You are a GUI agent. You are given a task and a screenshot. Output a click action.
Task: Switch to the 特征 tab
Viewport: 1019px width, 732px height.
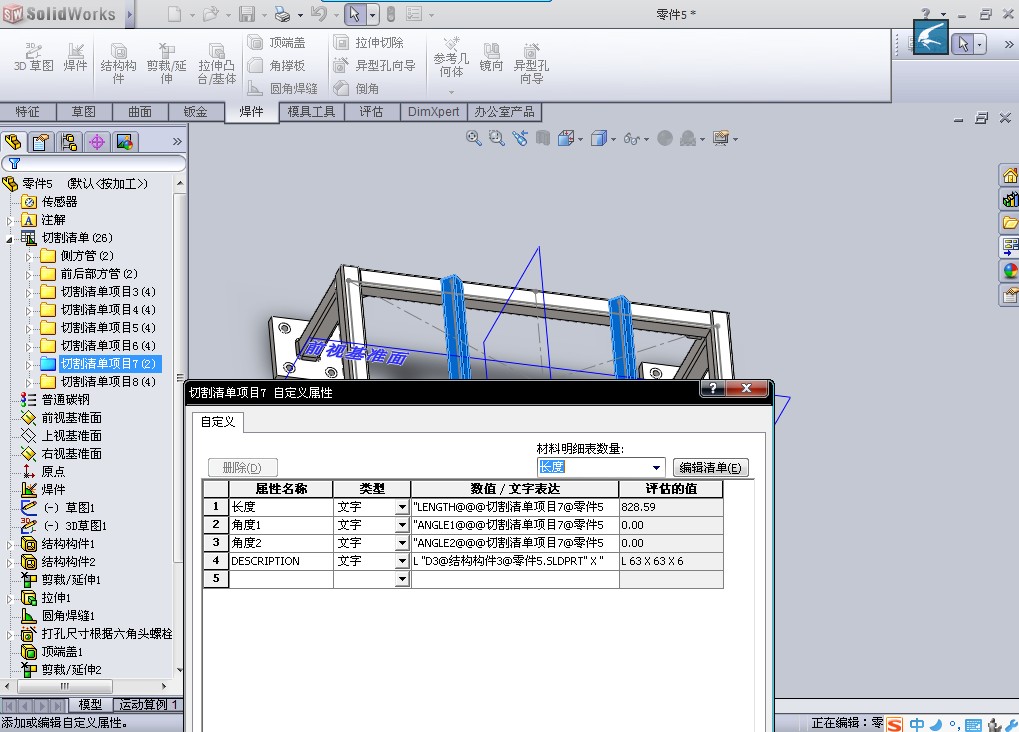(x=27, y=112)
